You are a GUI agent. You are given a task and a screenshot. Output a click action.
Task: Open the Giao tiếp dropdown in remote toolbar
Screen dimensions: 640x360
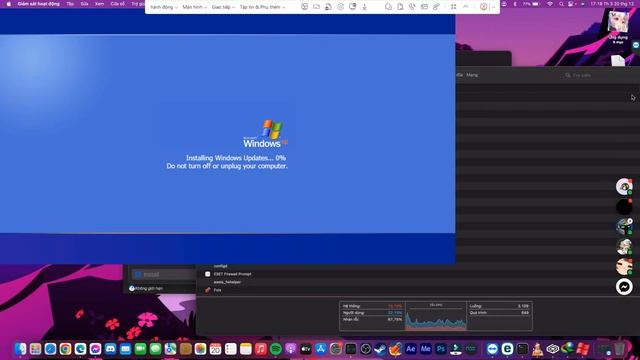223,7
